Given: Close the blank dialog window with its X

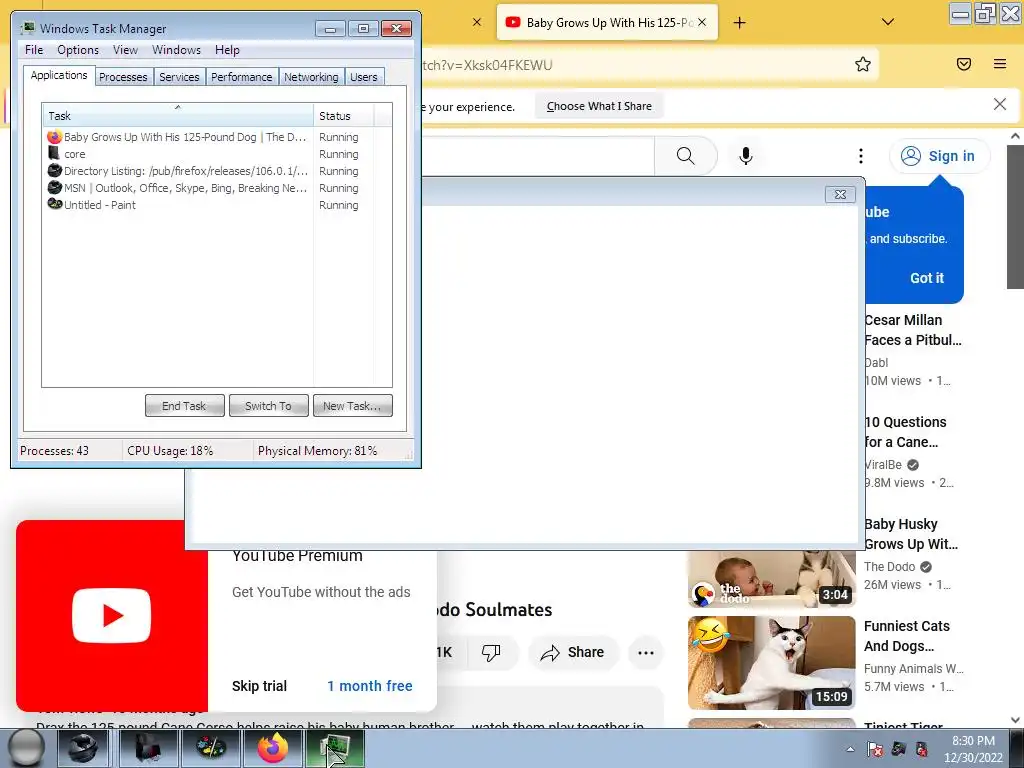Looking at the screenshot, I should (x=840, y=195).
